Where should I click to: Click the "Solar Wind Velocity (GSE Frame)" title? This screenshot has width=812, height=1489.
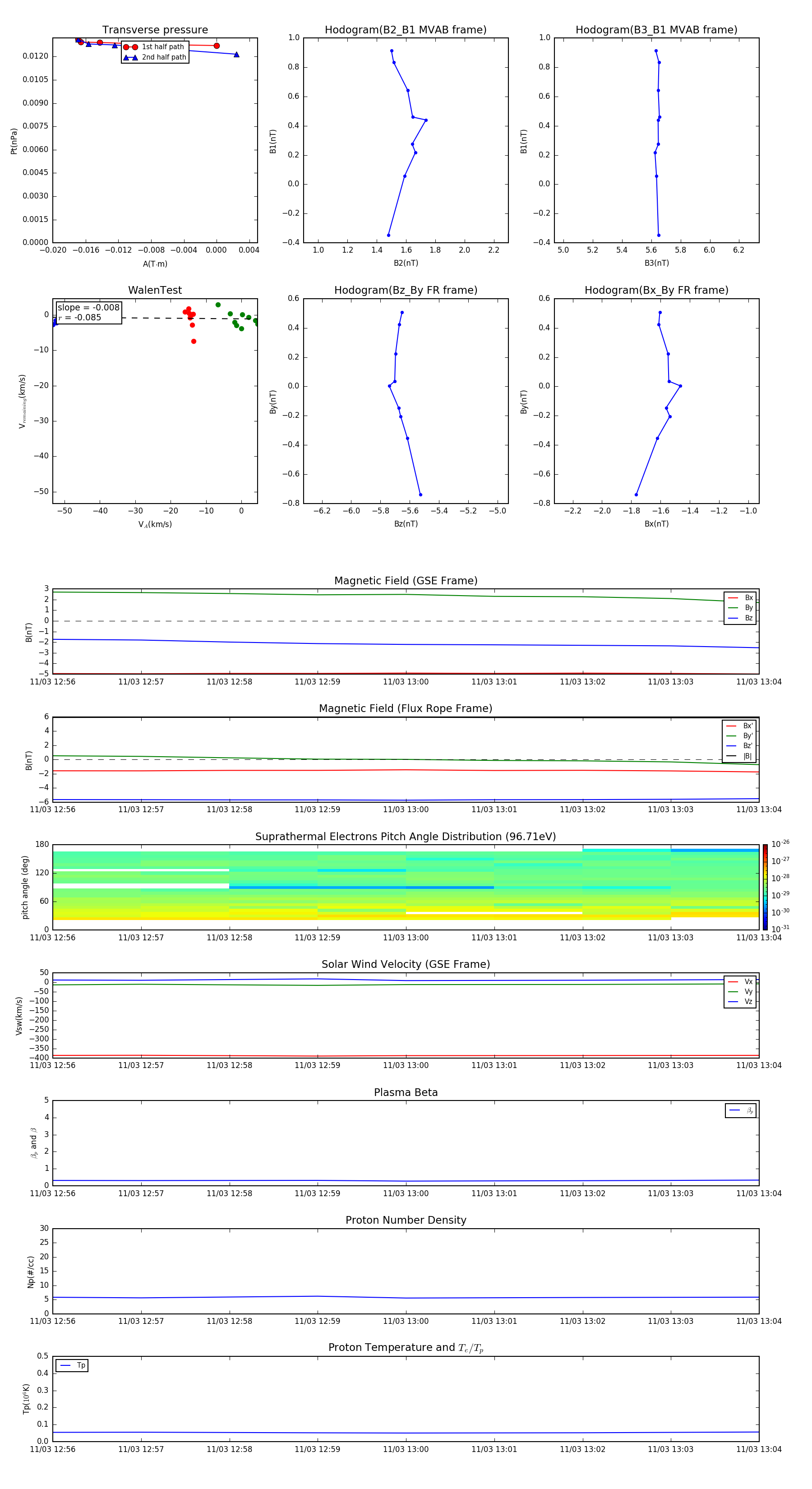[x=406, y=964]
